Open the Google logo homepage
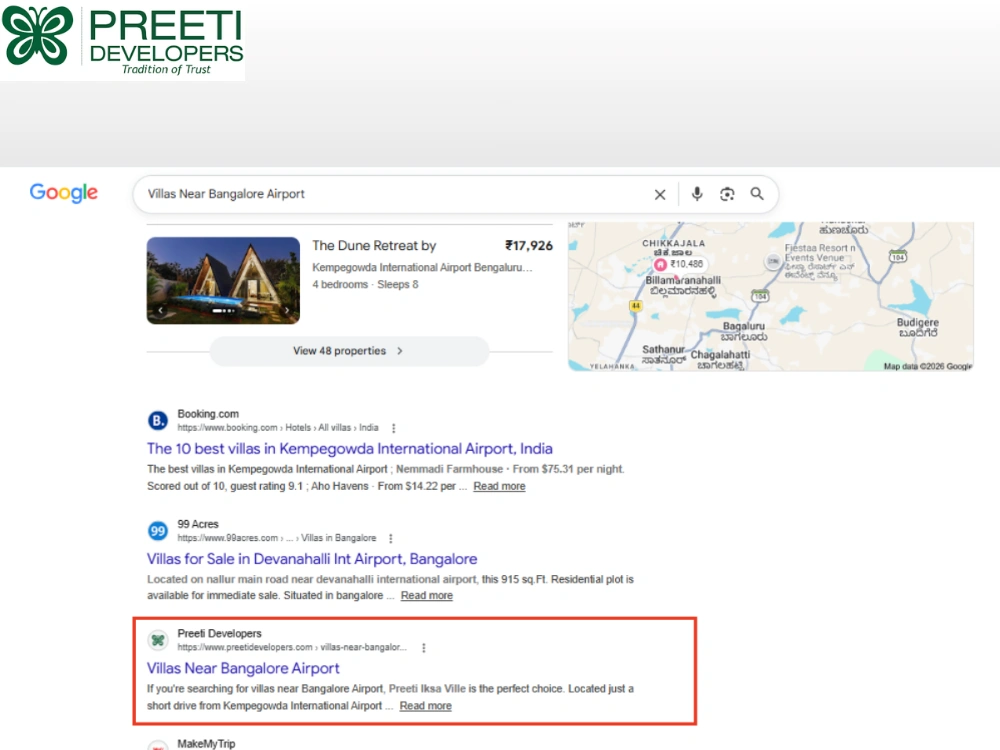The width and height of the screenshot is (1000, 750). coord(64,193)
